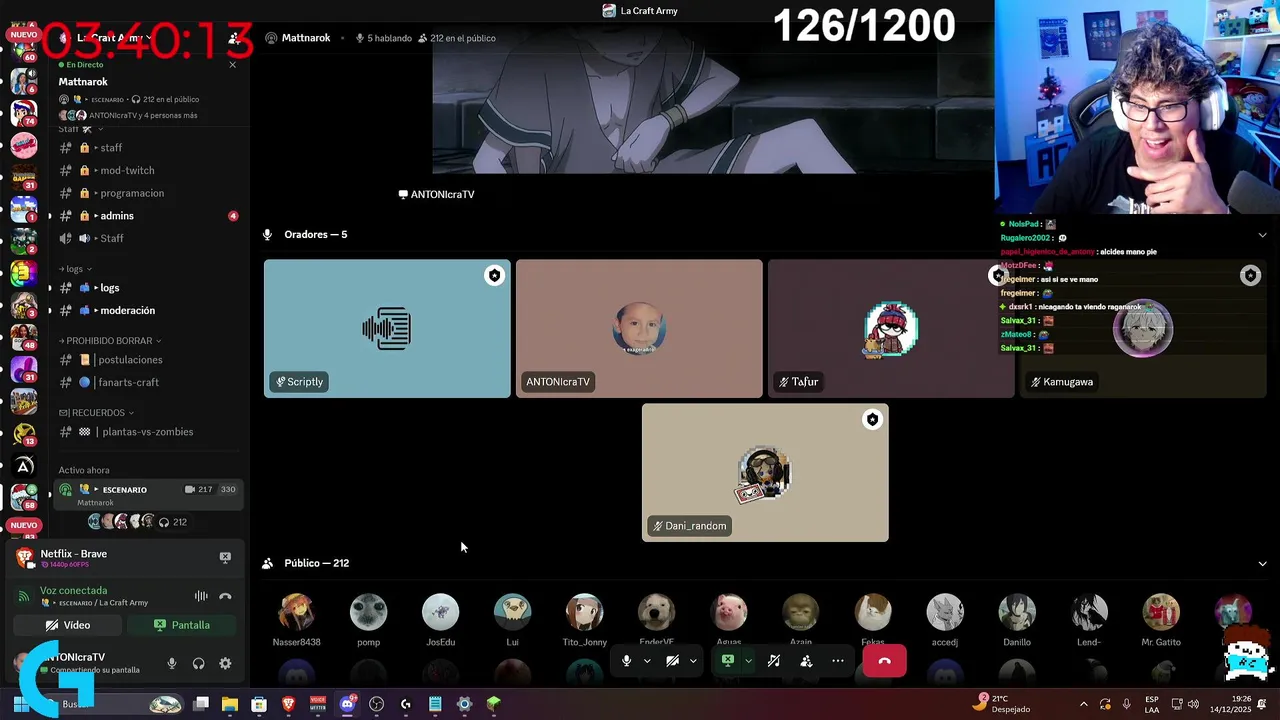Screen dimensions: 1280x720
Task: Click the NUEVO unread indicator near bottom of server list
Action: coord(23,525)
